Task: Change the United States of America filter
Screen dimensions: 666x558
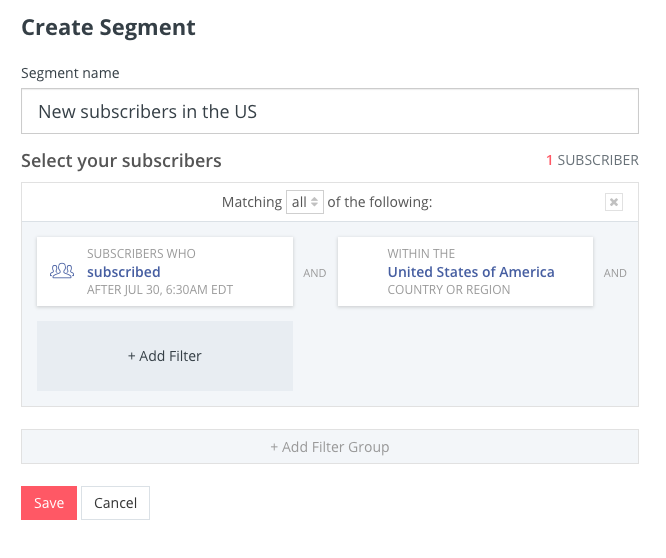Action: [471, 272]
